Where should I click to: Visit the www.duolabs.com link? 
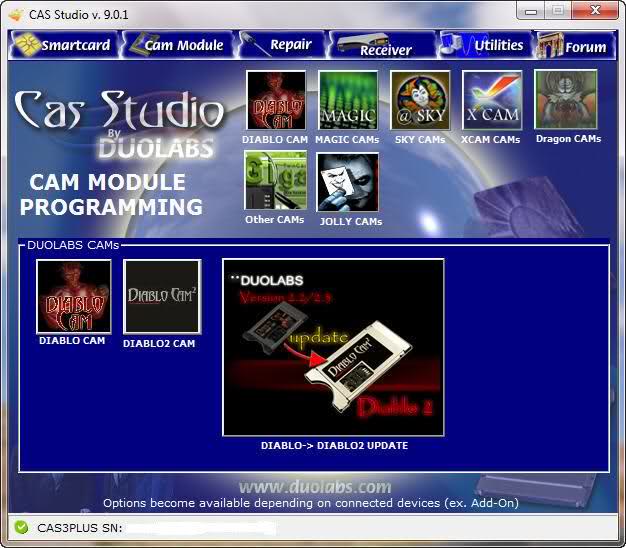click(x=314, y=487)
